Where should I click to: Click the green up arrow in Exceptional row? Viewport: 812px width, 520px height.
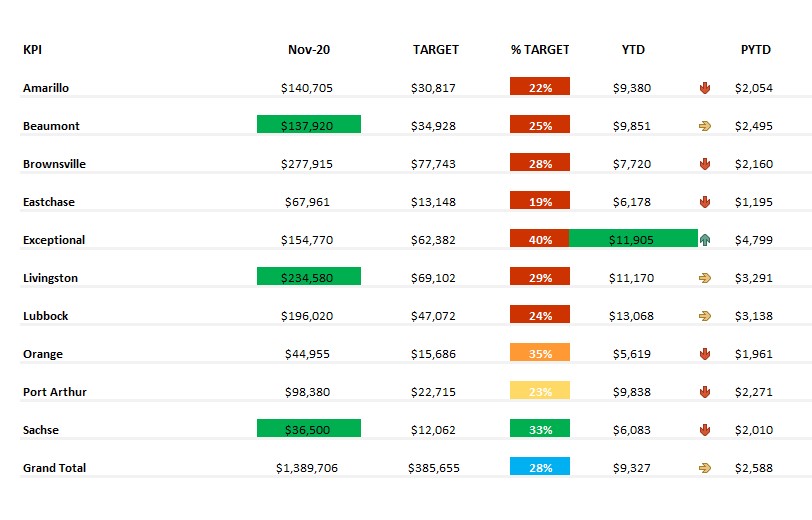[x=704, y=240]
